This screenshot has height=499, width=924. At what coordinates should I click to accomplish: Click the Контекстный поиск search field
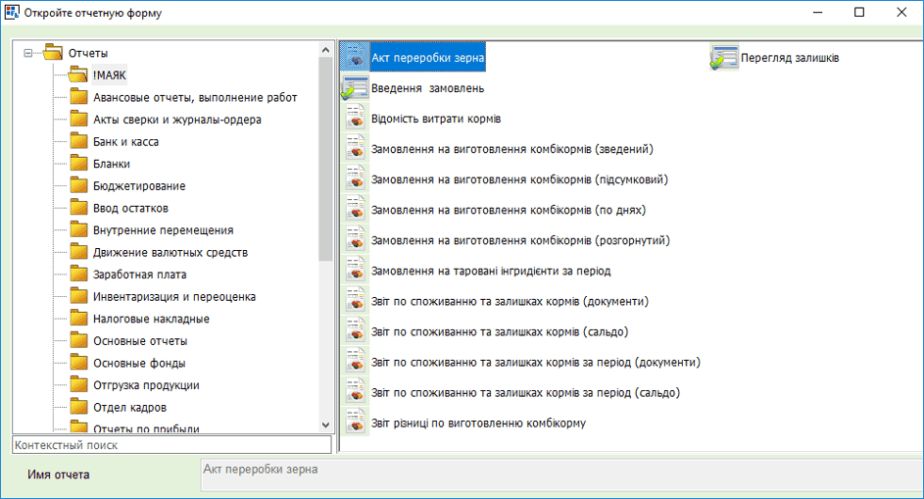coord(170,445)
